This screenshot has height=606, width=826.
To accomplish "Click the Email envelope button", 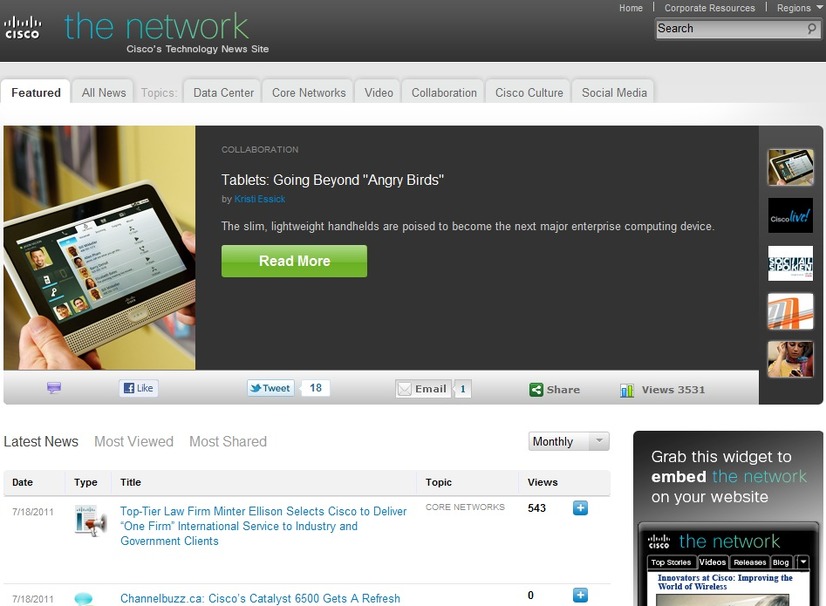I will click(423, 389).
